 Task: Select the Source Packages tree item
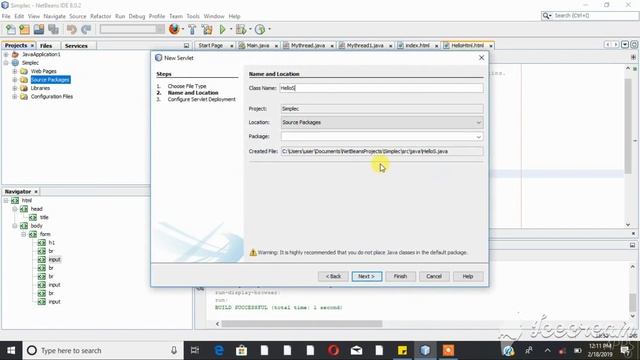pos(50,80)
